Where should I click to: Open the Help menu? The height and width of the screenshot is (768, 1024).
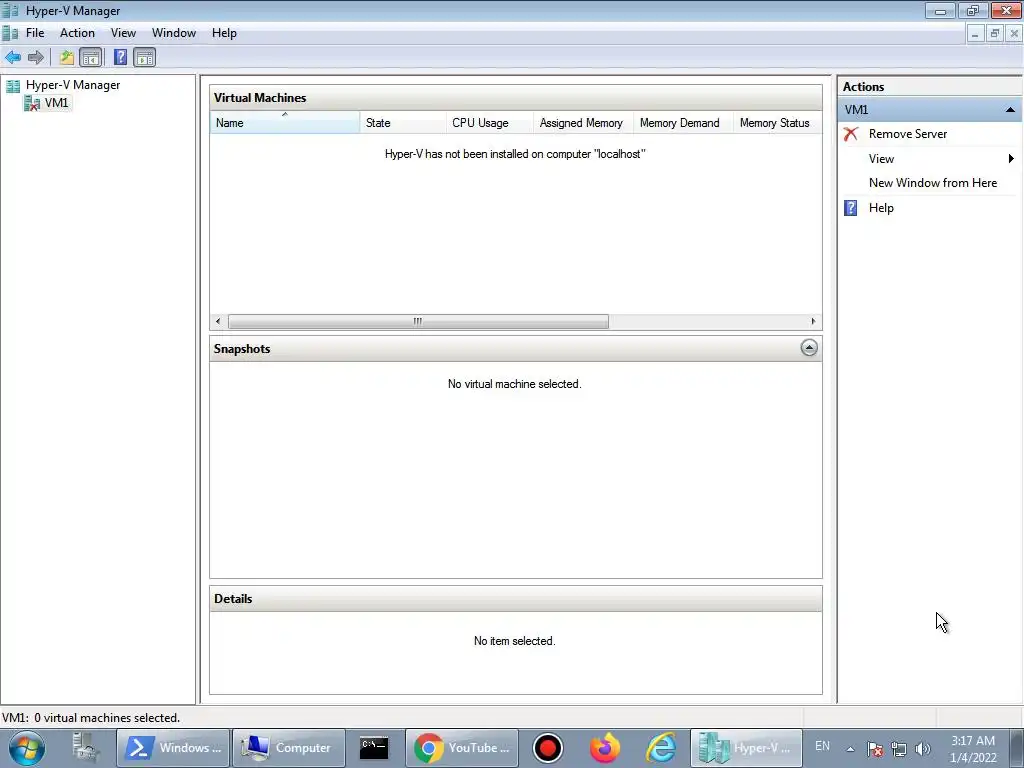coord(224,33)
